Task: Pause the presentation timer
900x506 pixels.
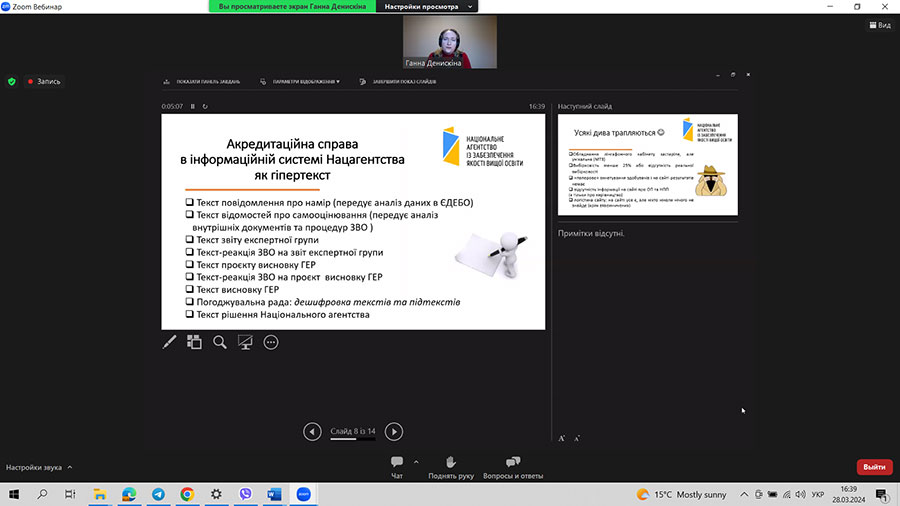Action: pyautogui.click(x=193, y=106)
